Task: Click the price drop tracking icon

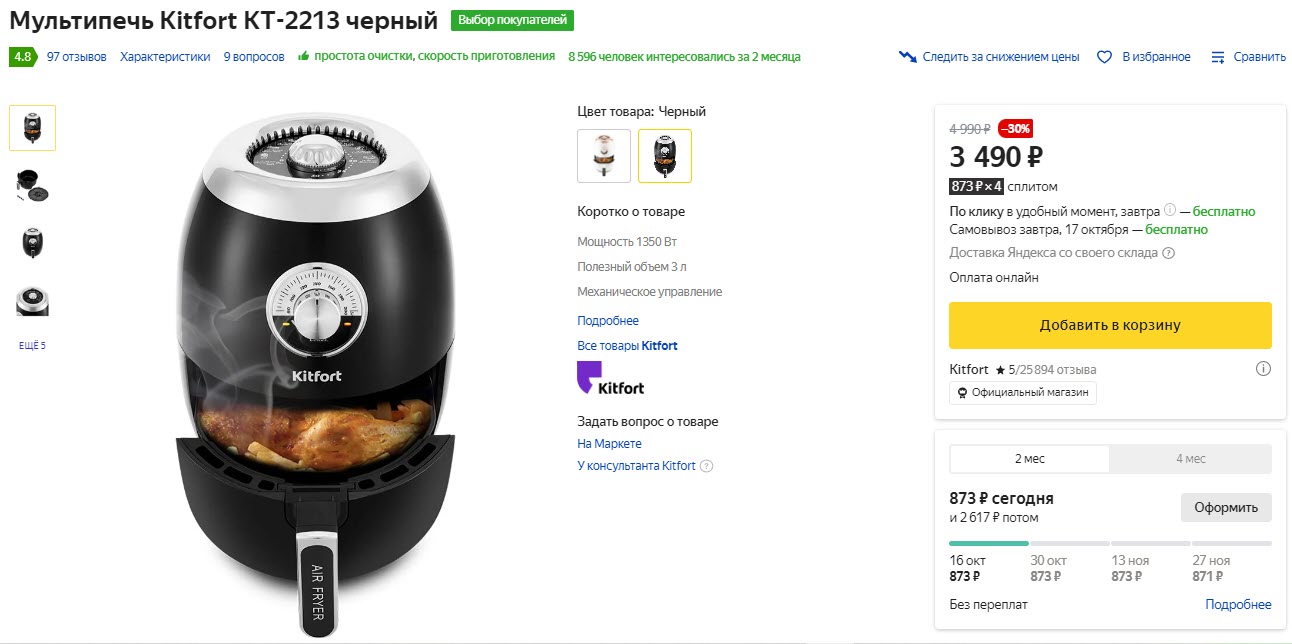Action: (x=908, y=57)
